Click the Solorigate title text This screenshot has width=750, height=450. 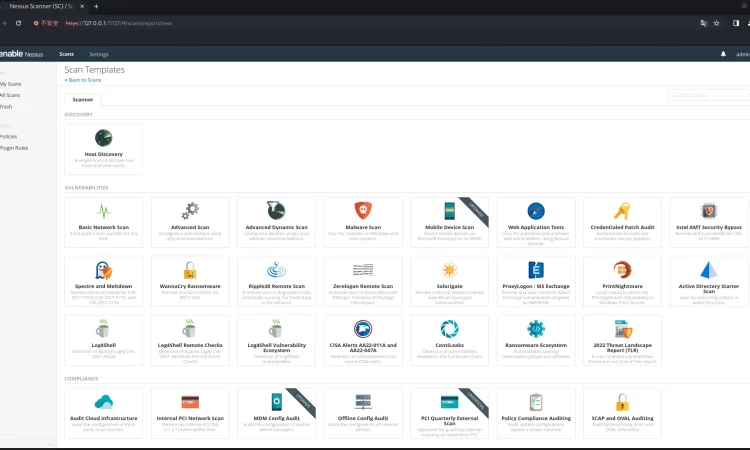[449, 286]
